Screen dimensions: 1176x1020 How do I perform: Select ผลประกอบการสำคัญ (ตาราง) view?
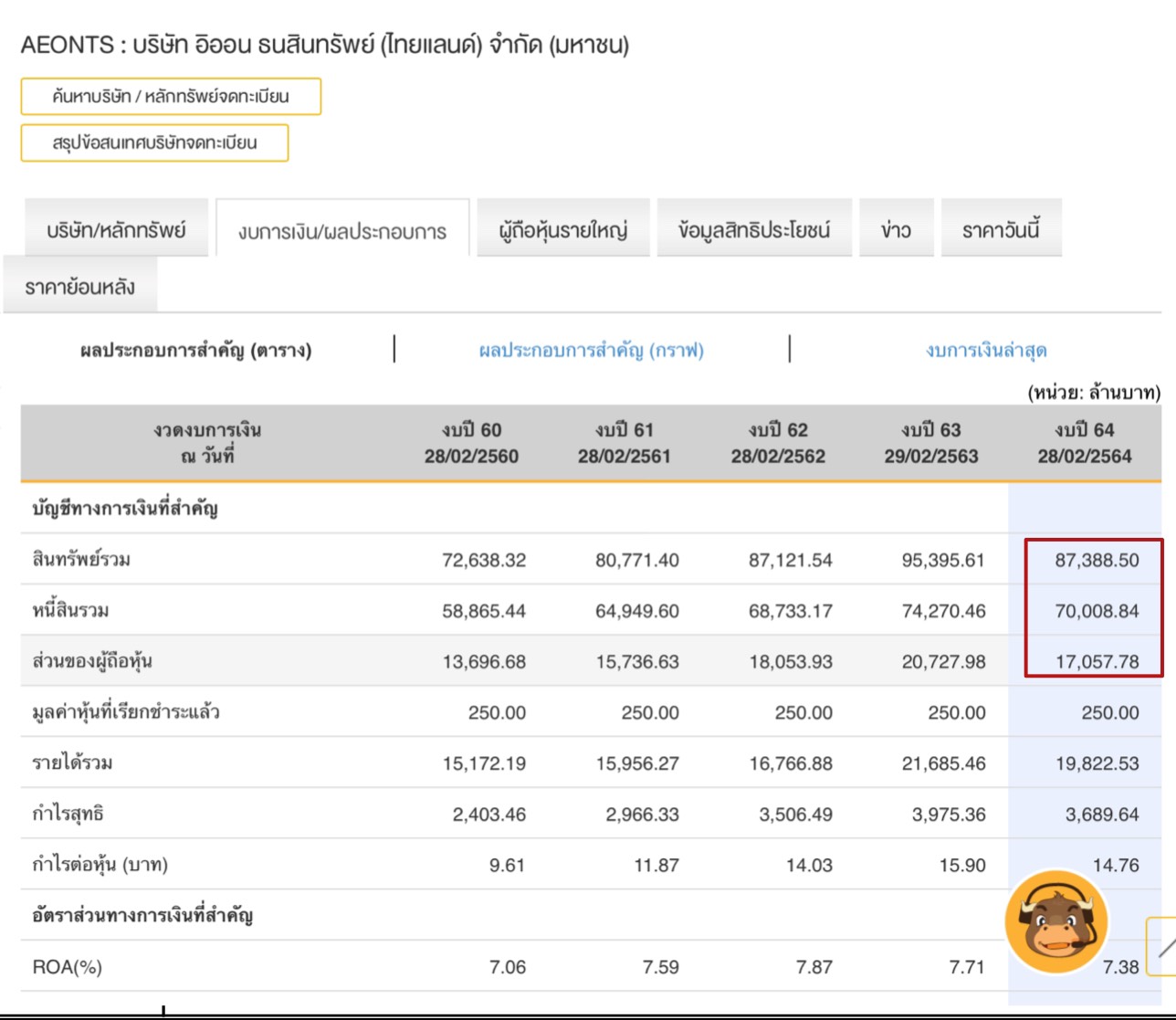196,351
